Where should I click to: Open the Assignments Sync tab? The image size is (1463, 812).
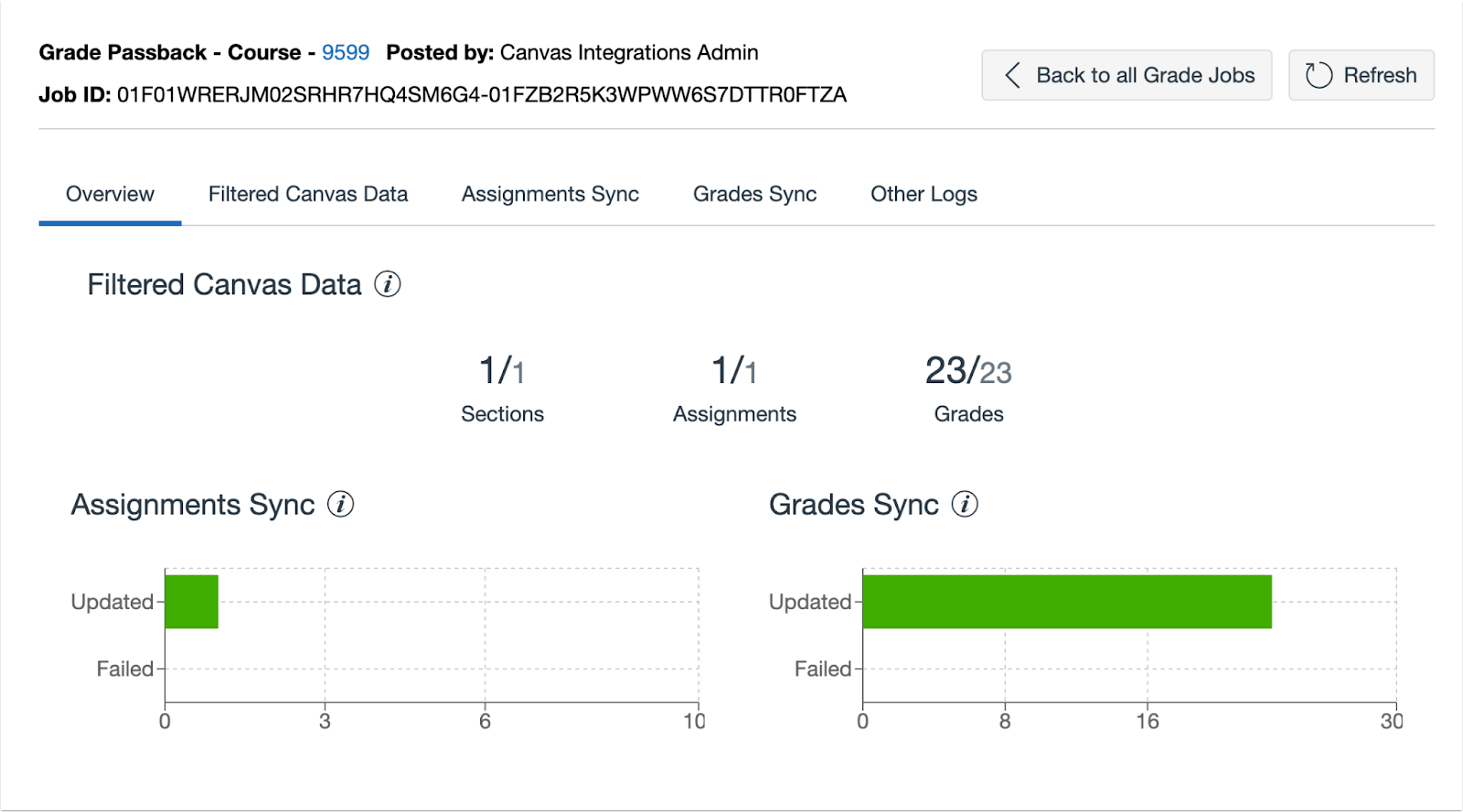tap(550, 194)
